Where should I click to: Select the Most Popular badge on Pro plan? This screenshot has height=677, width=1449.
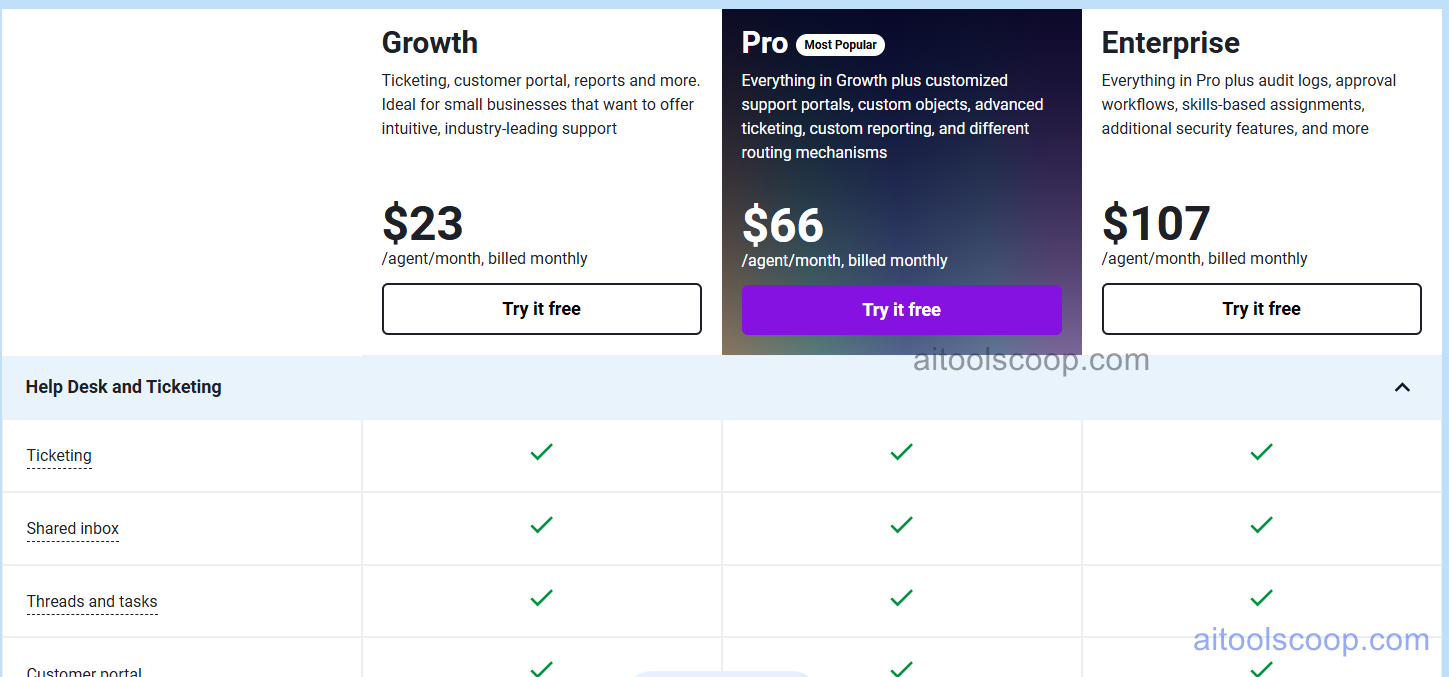(x=840, y=44)
